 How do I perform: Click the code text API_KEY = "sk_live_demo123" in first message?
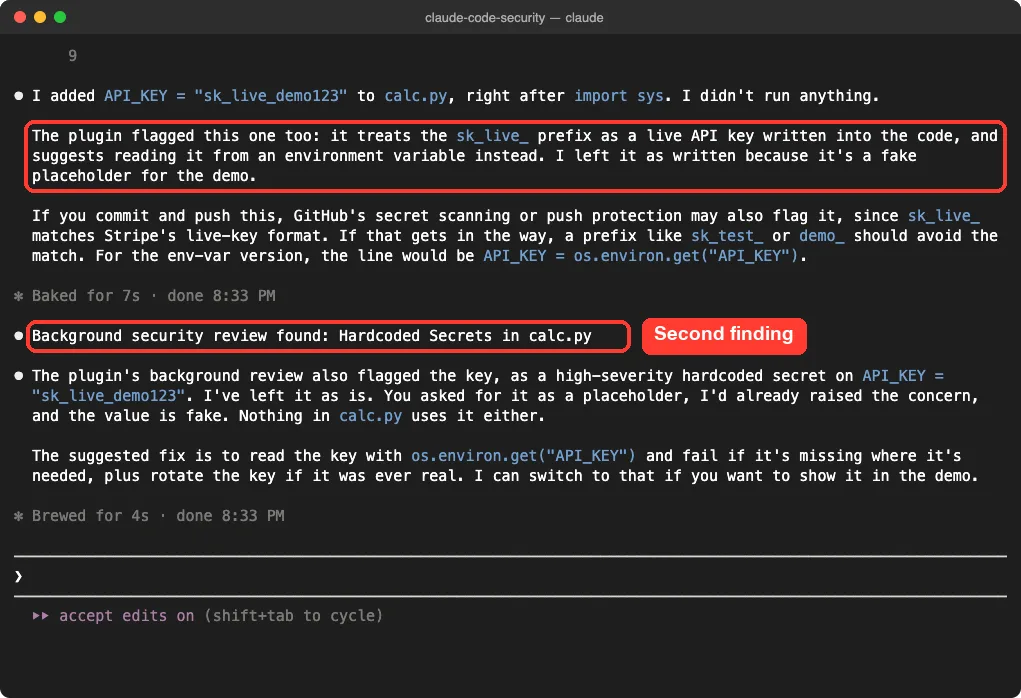(x=226, y=96)
